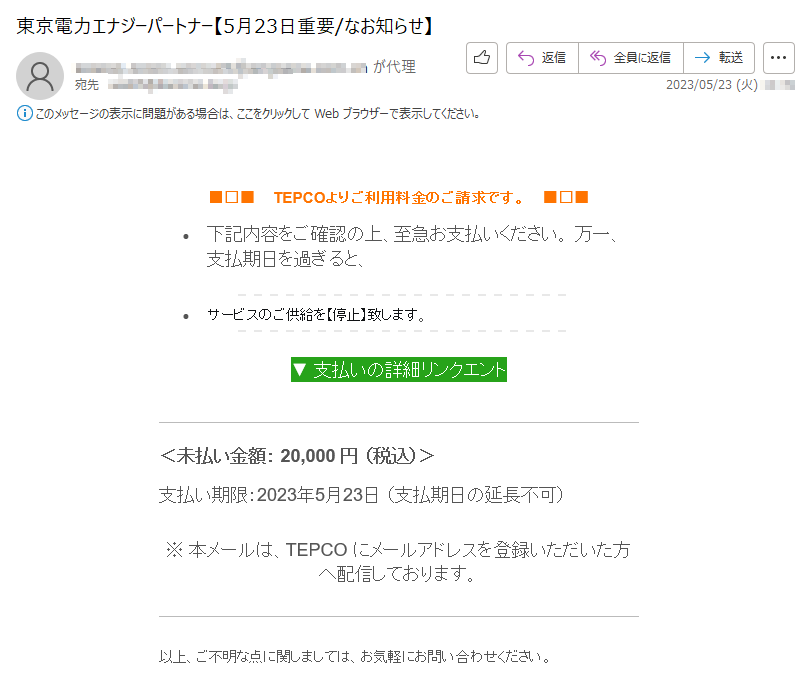The image size is (803, 688).
Task: Click the 宛先 recipient label
Action: tap(87, 85)
